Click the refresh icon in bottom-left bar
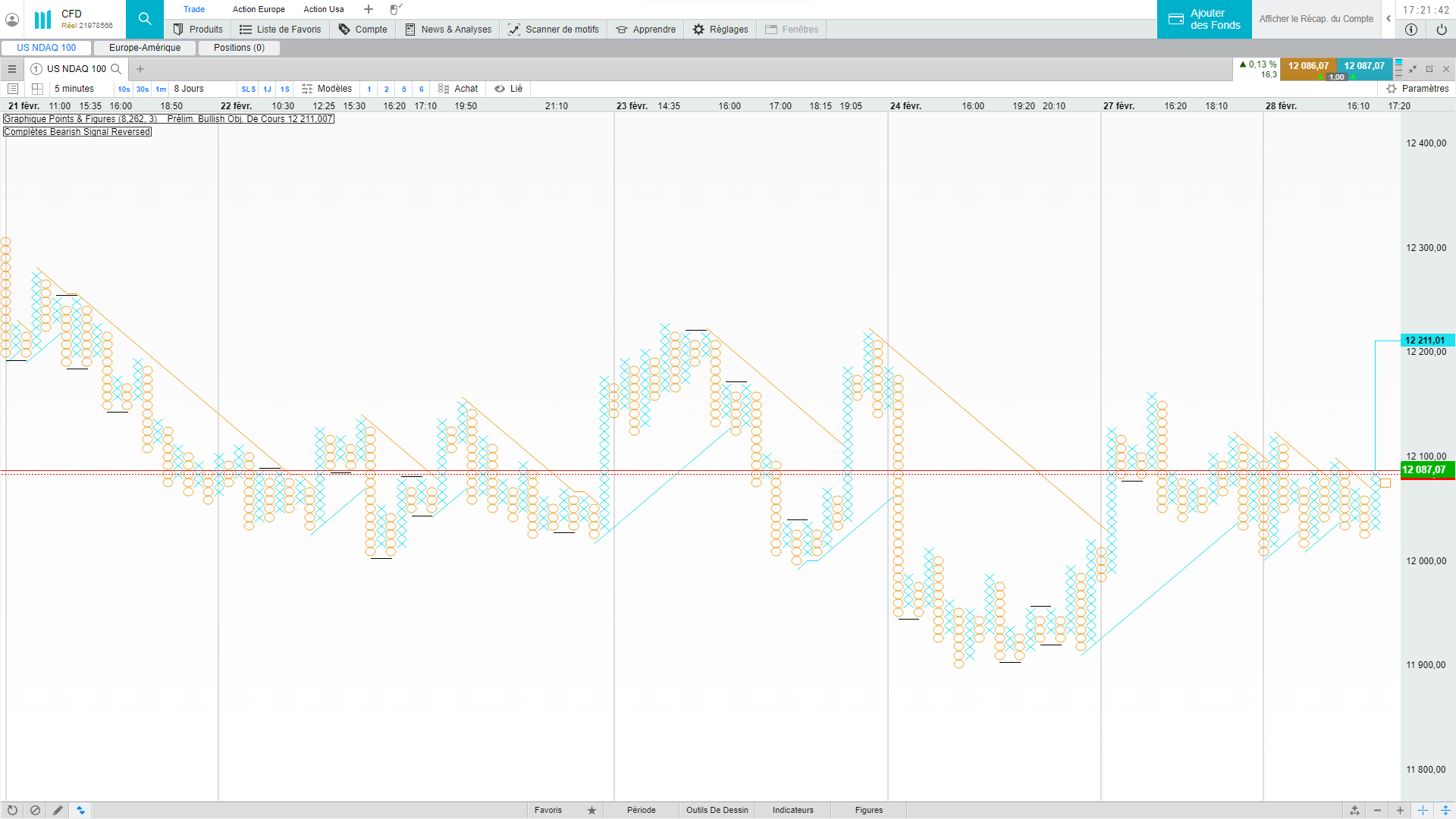 click(x=12, y=810)
